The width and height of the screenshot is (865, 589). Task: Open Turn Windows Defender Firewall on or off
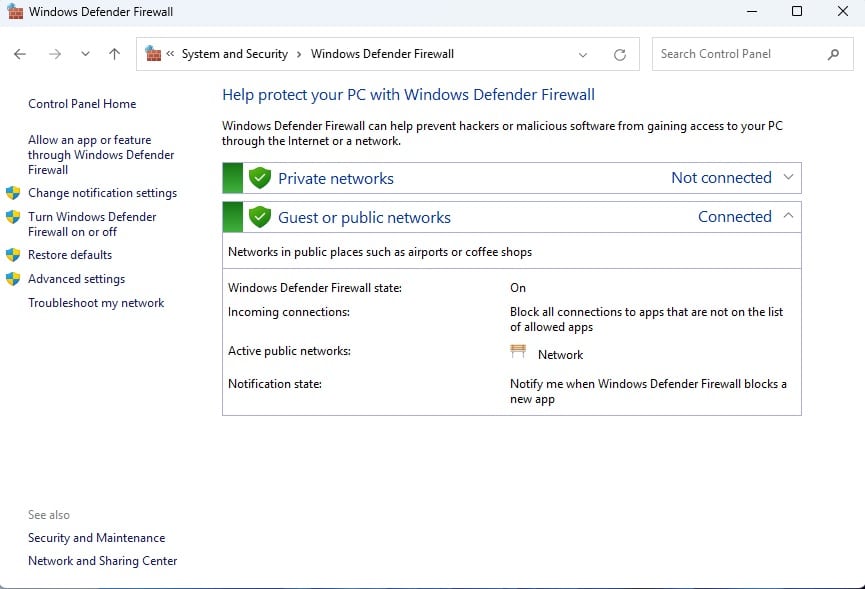92,224
